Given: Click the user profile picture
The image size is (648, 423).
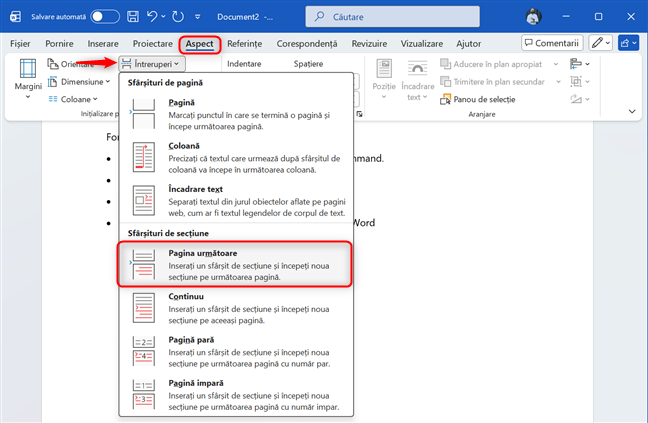Looking at the screenshot, I should [x=534, y=17].
